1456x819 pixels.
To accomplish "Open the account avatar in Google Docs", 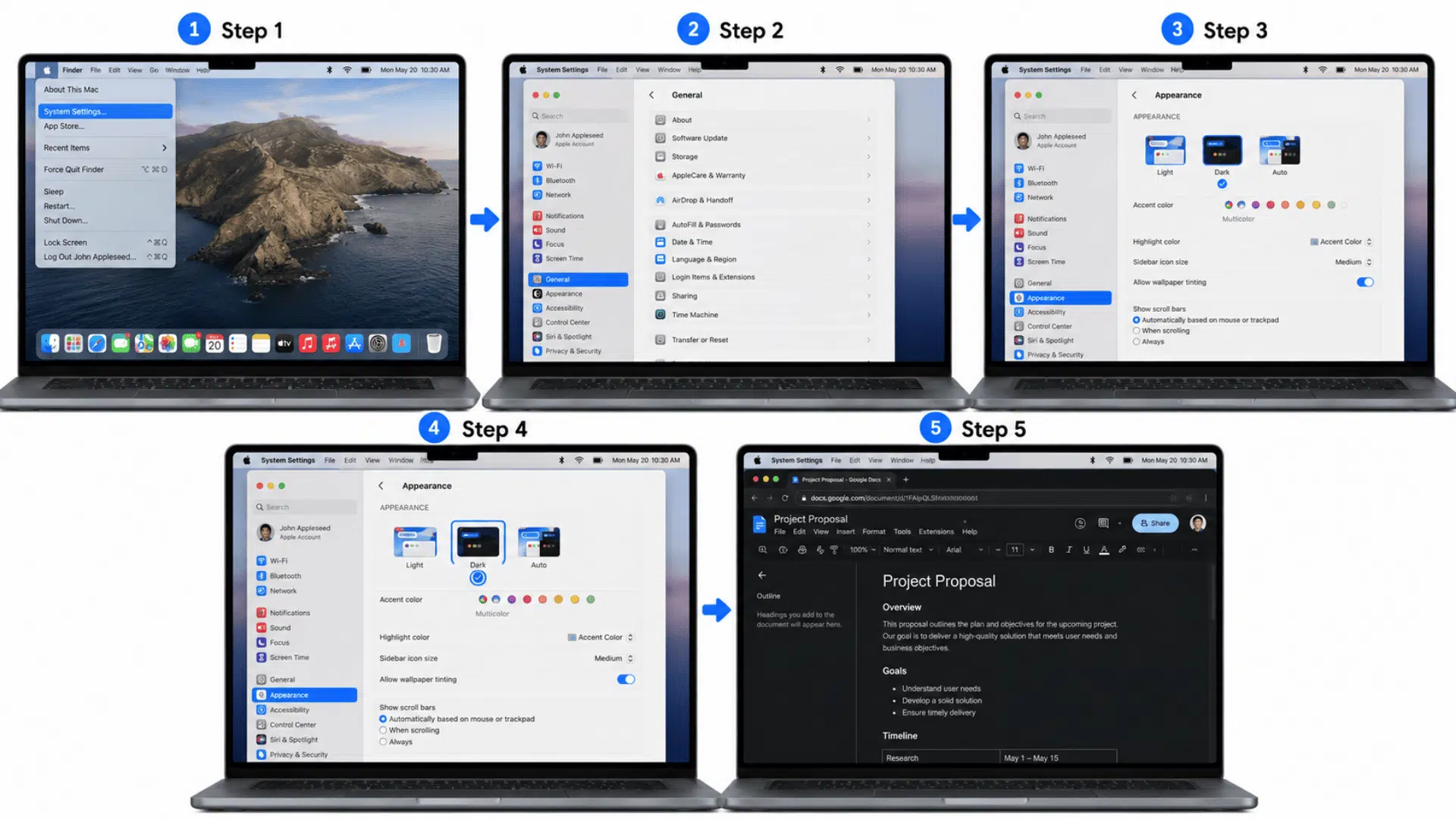I will 1198,523.
